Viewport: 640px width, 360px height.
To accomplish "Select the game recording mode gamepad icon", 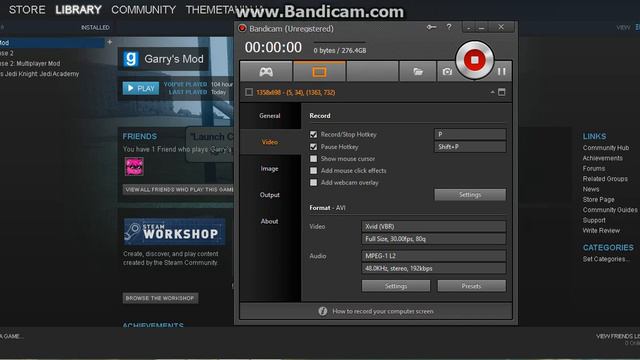I will [x=266, y=72].
